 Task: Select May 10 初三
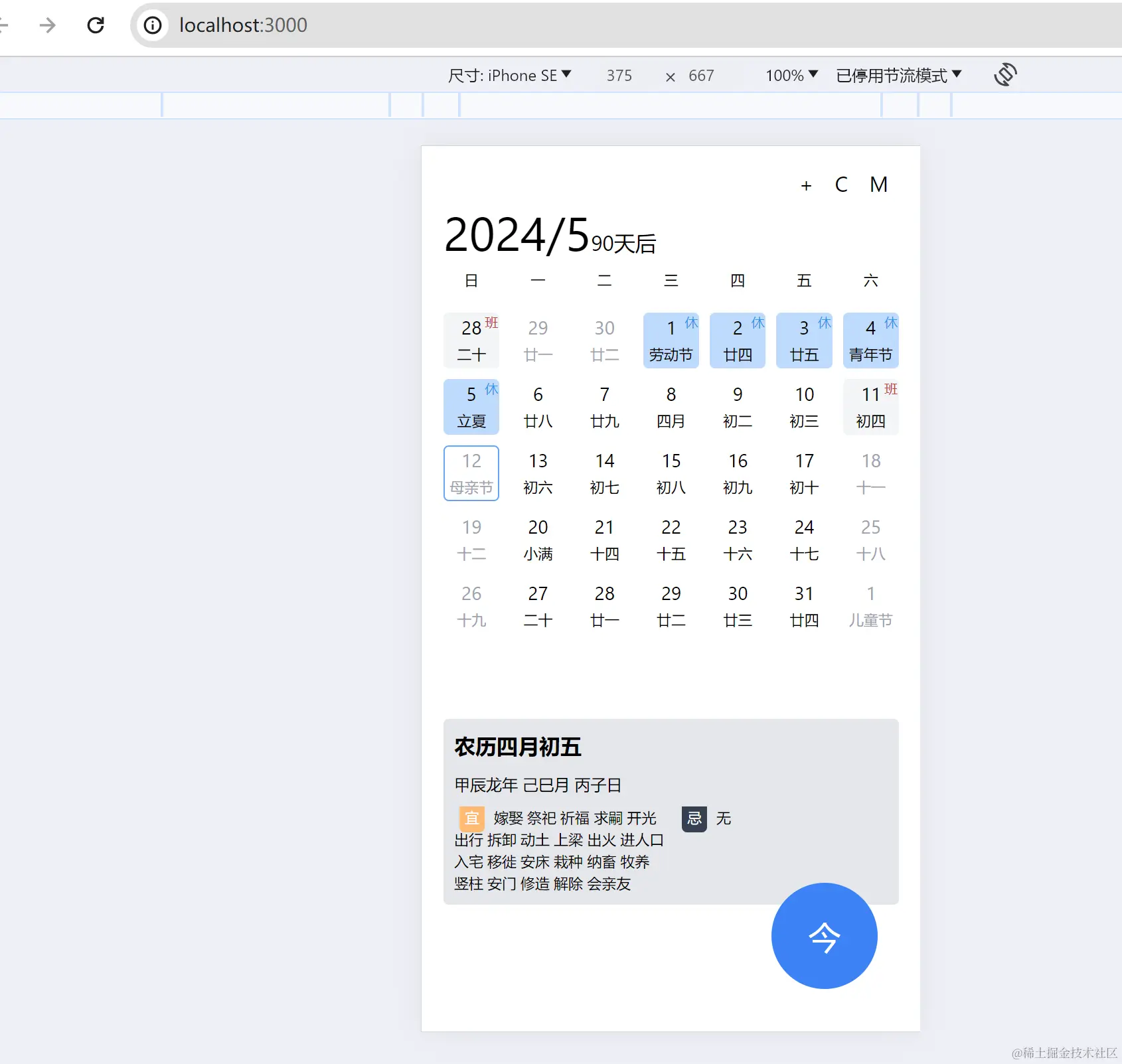pyautogui.click(x=804, y=407)
